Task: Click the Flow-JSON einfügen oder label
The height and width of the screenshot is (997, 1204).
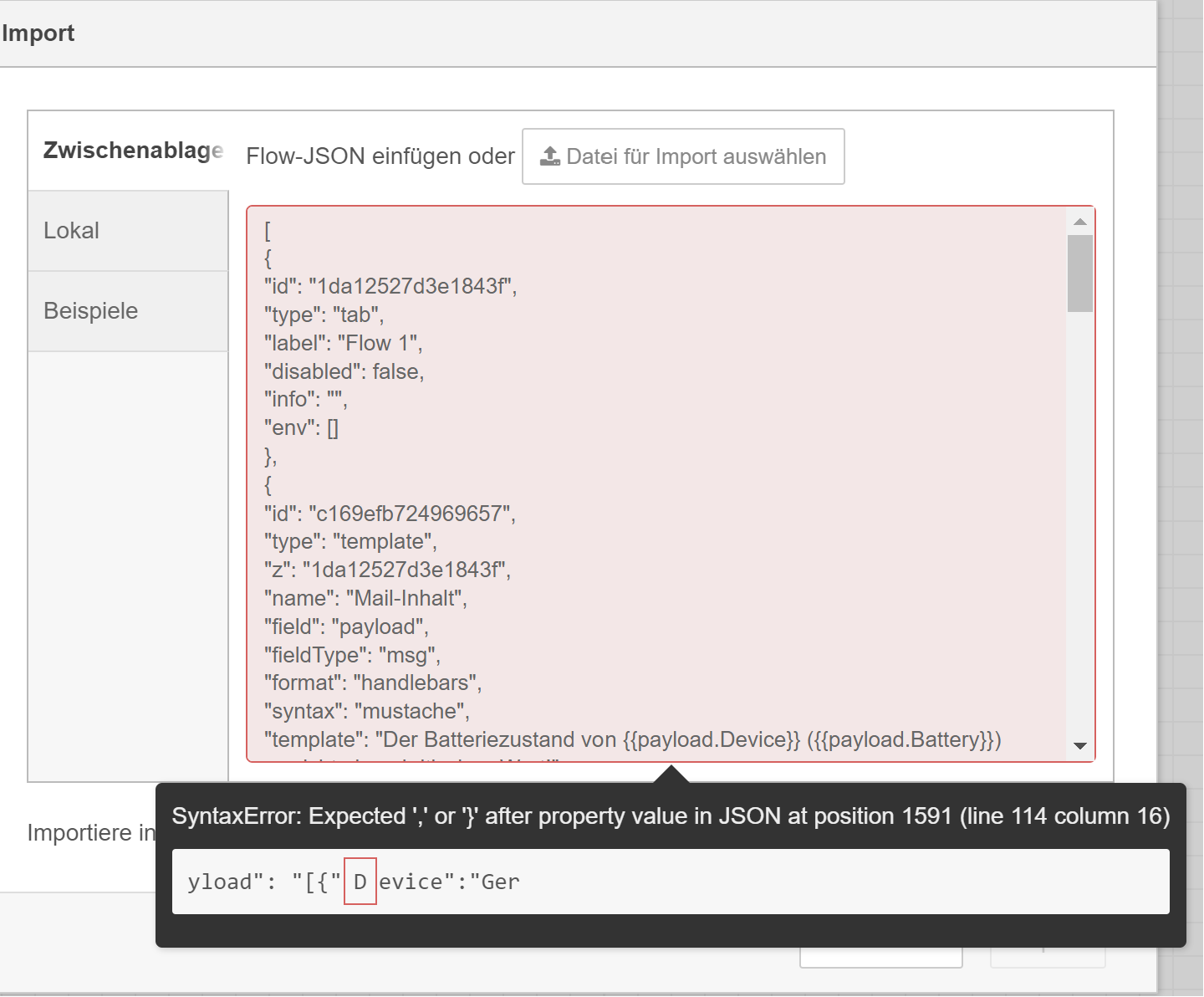Action: pos(380,156)
